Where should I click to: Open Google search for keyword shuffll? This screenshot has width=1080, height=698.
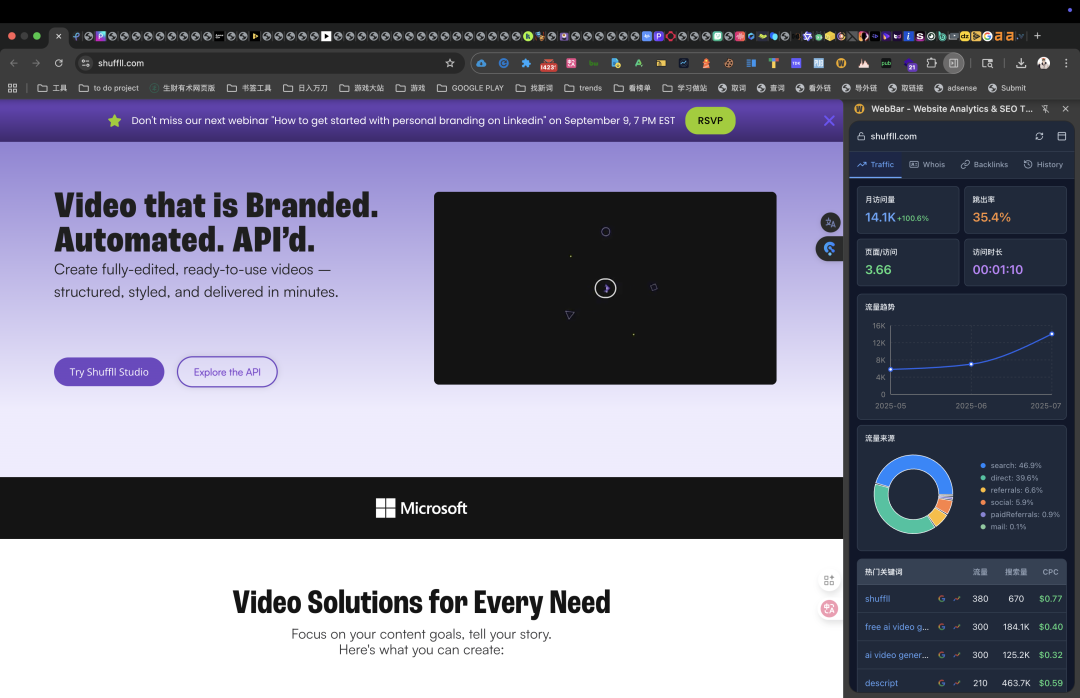(942, 599)
